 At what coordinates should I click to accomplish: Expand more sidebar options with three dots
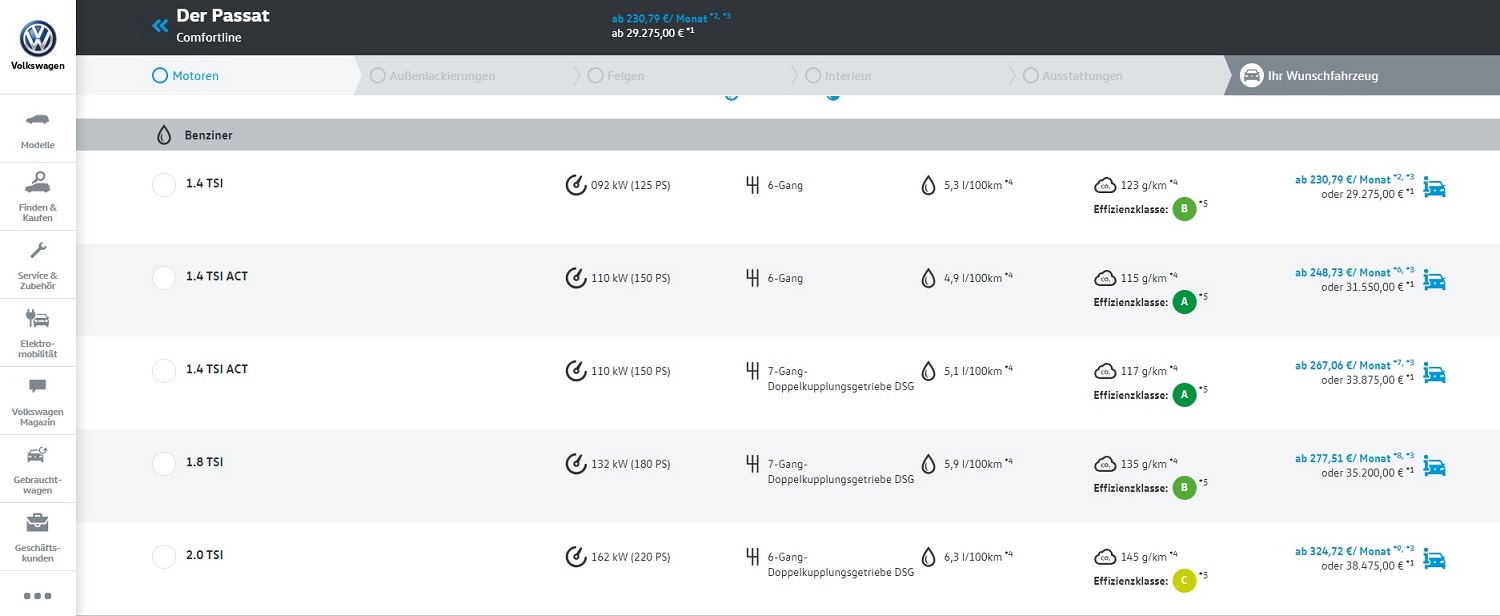37,596
